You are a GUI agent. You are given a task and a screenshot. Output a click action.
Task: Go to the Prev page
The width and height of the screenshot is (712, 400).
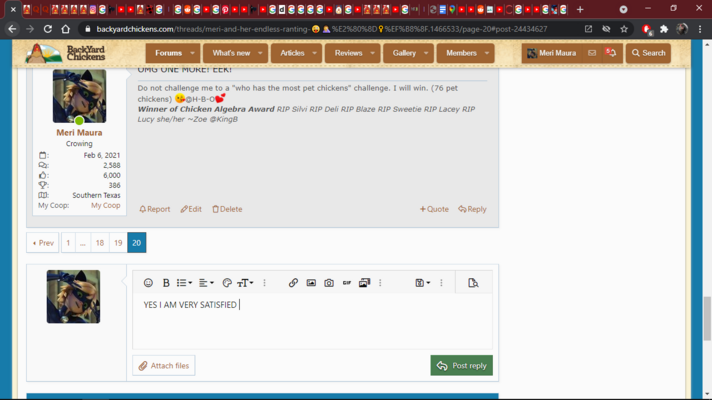tap(43, 243)
